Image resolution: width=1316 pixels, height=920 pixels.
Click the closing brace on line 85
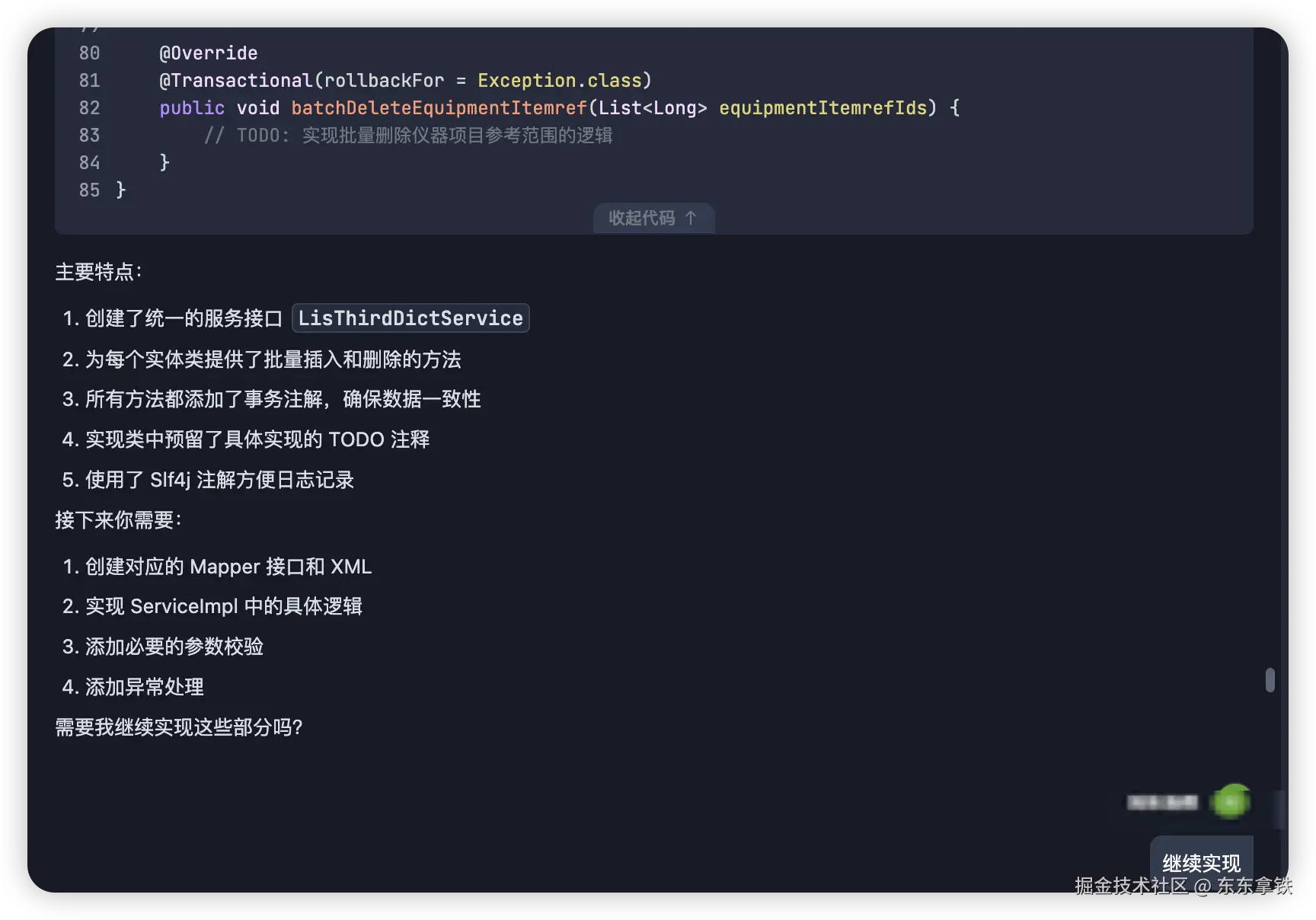(120, 190)
